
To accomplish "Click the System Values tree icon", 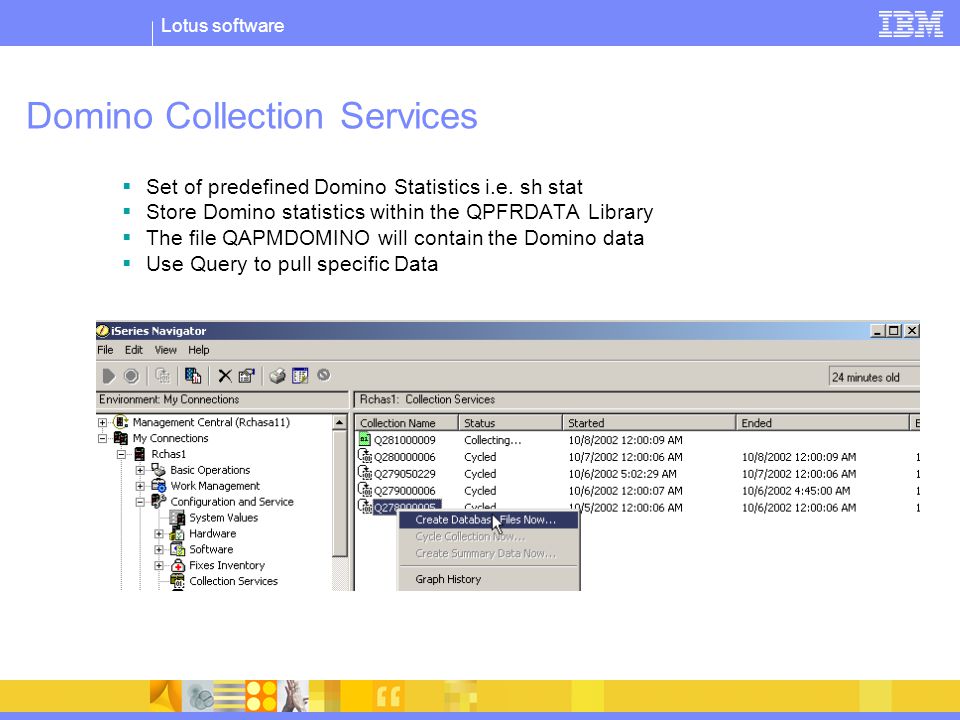I will 178,517.
